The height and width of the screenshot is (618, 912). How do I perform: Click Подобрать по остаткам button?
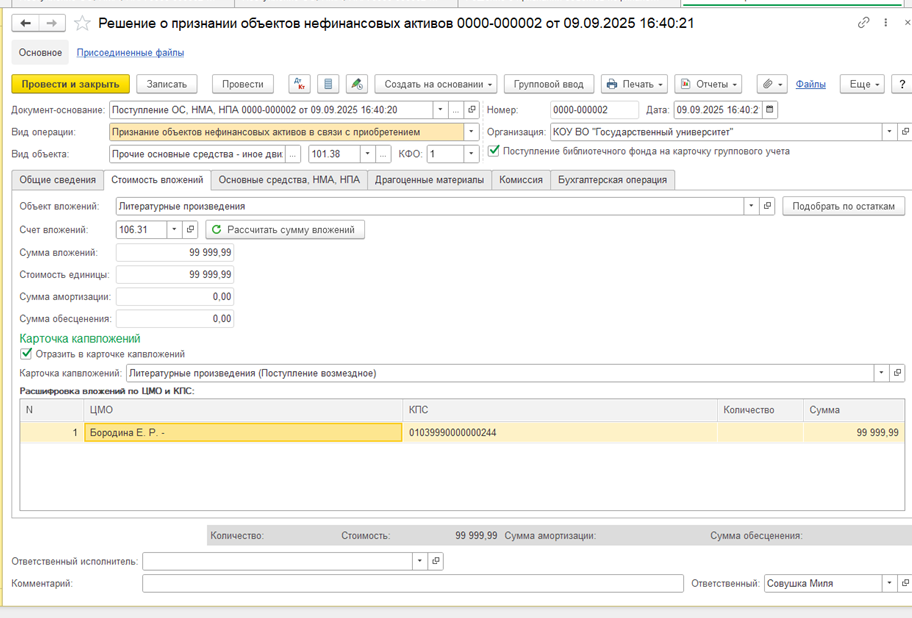tap(843, 206)
